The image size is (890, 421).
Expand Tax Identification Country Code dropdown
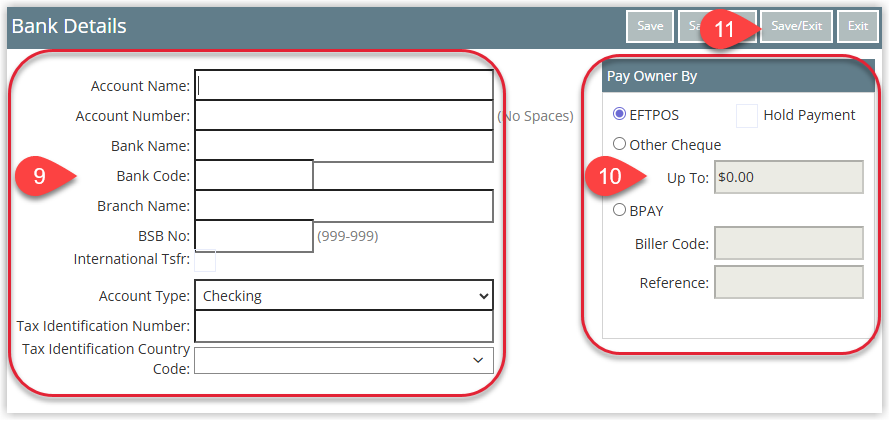pyautogui.click(x=344, y=360)
